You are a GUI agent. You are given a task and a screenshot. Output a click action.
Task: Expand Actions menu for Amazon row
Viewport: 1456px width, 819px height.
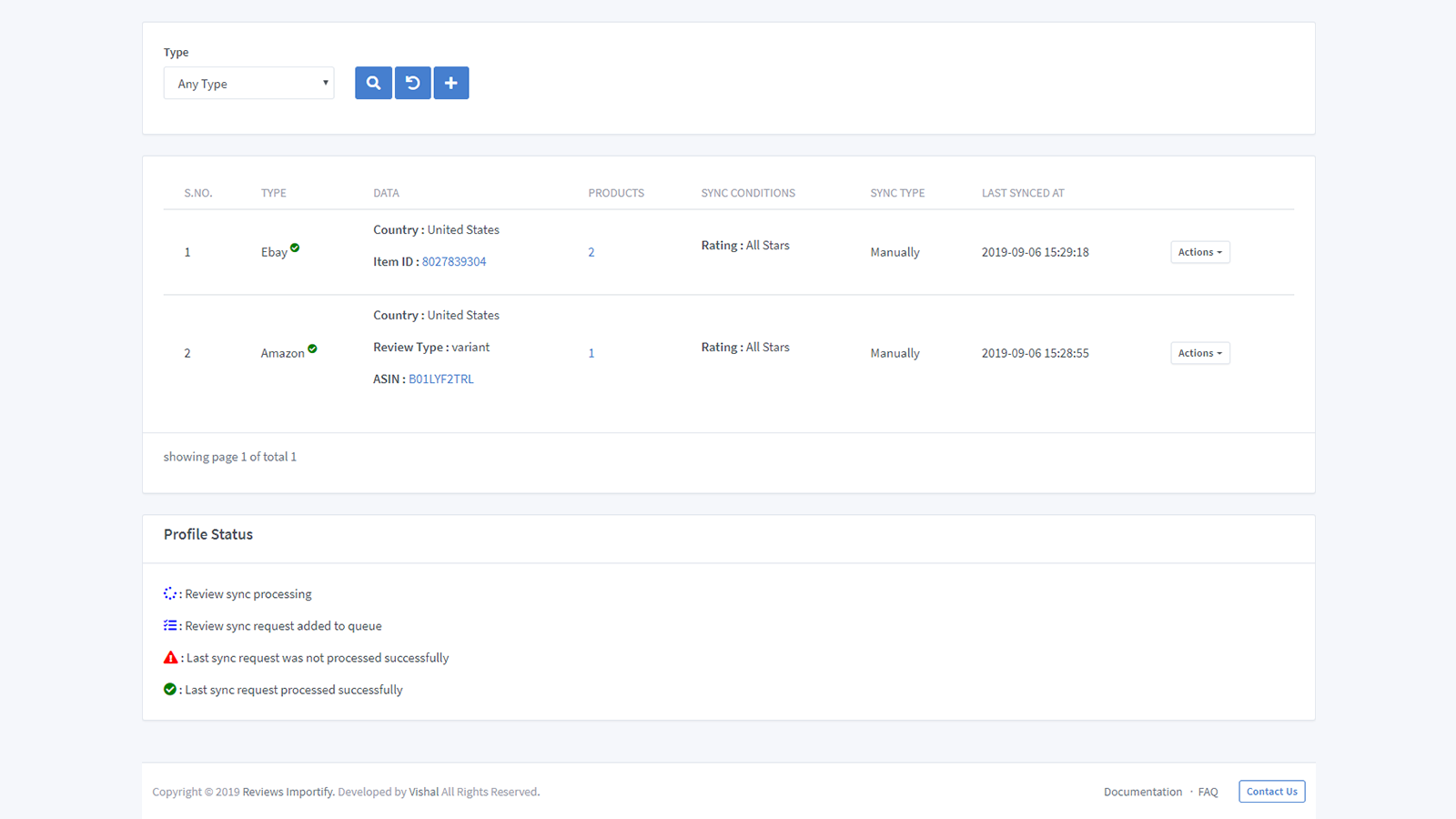(x=1199, y=353)
